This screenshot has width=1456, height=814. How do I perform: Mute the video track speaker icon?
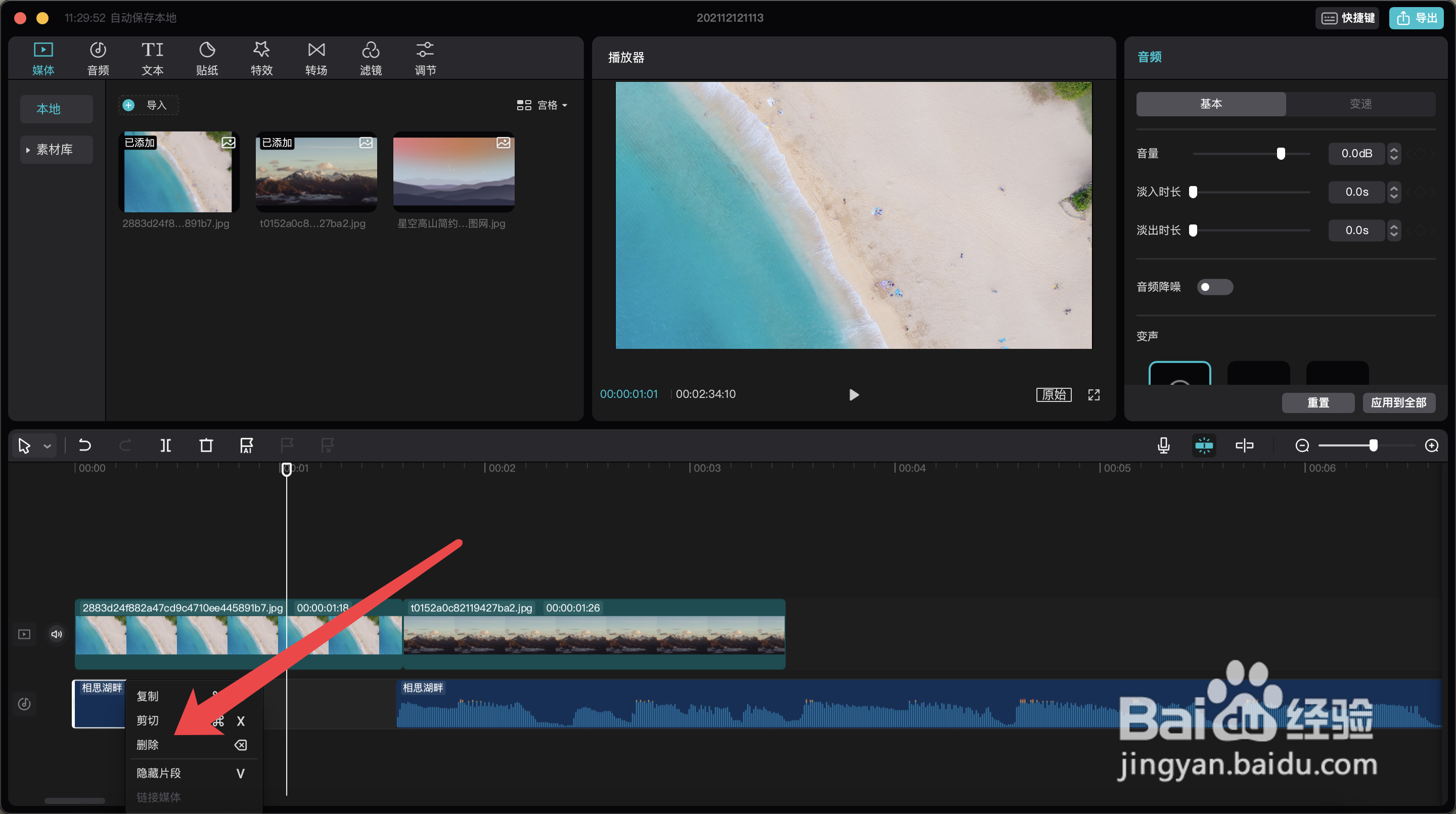point(57,634)
